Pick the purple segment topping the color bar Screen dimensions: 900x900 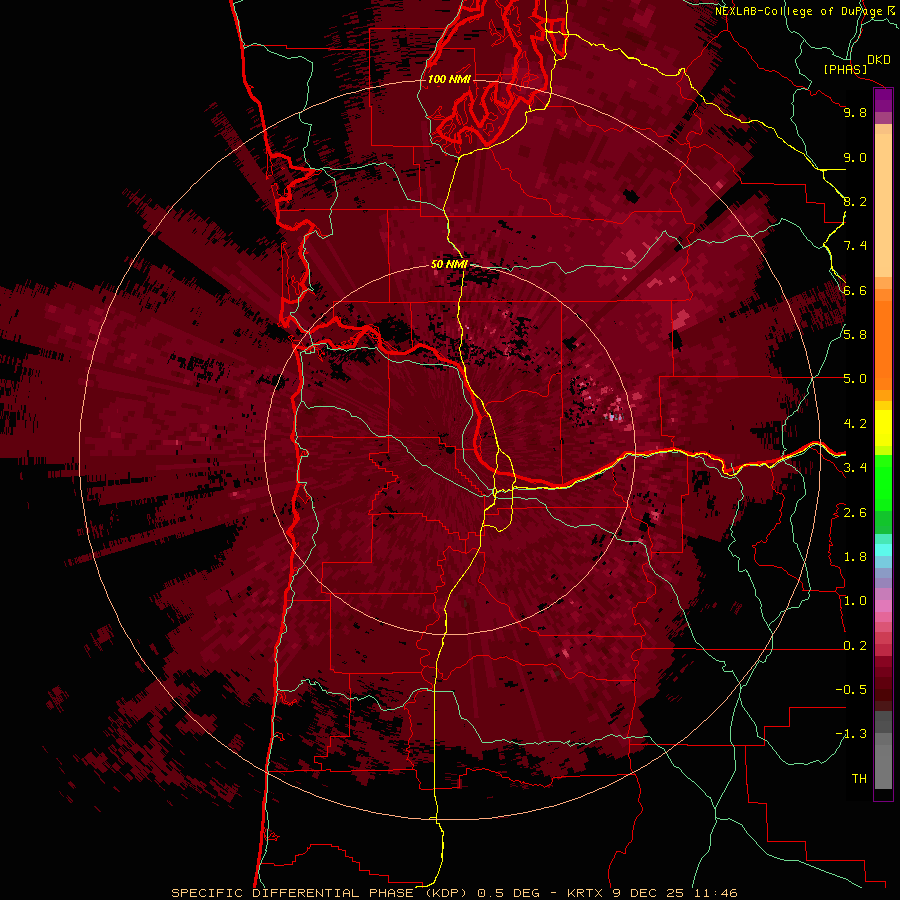point(883,100)
